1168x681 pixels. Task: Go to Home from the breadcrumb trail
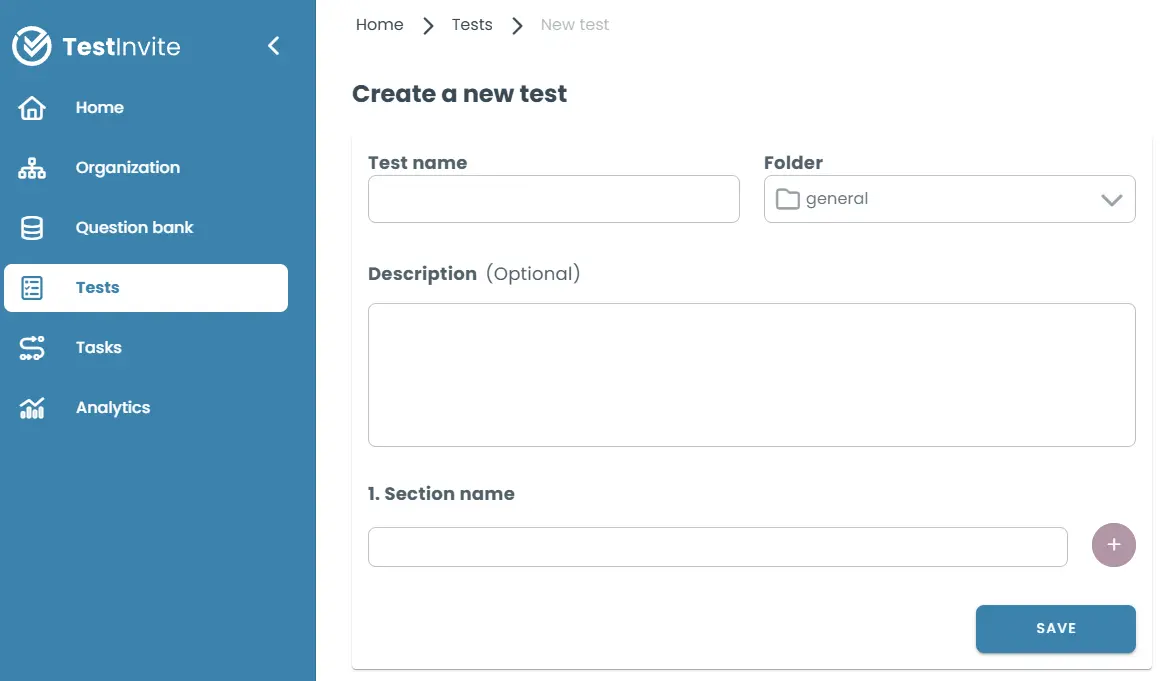[379, 24]
